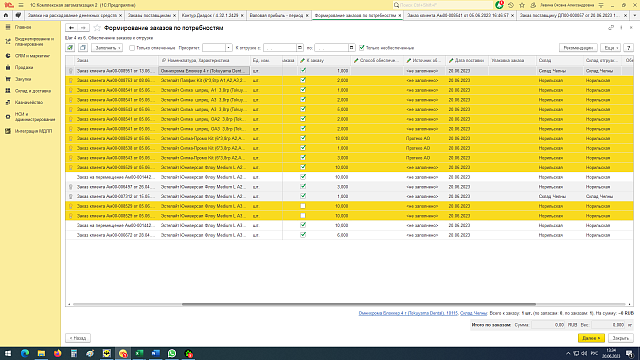Expand the Просрочен field dropdown arrow
Image resolution: width=640 pixels, height=360 pixels.
229,48
